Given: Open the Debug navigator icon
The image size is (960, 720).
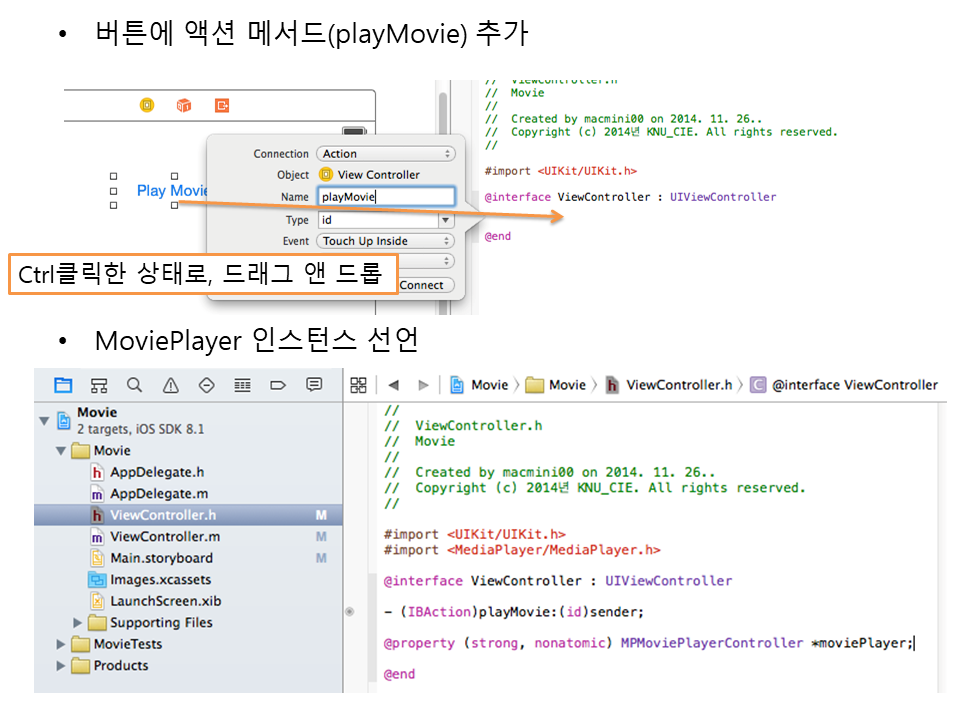Looking at the screenshot, I should [x=242, y=385].
